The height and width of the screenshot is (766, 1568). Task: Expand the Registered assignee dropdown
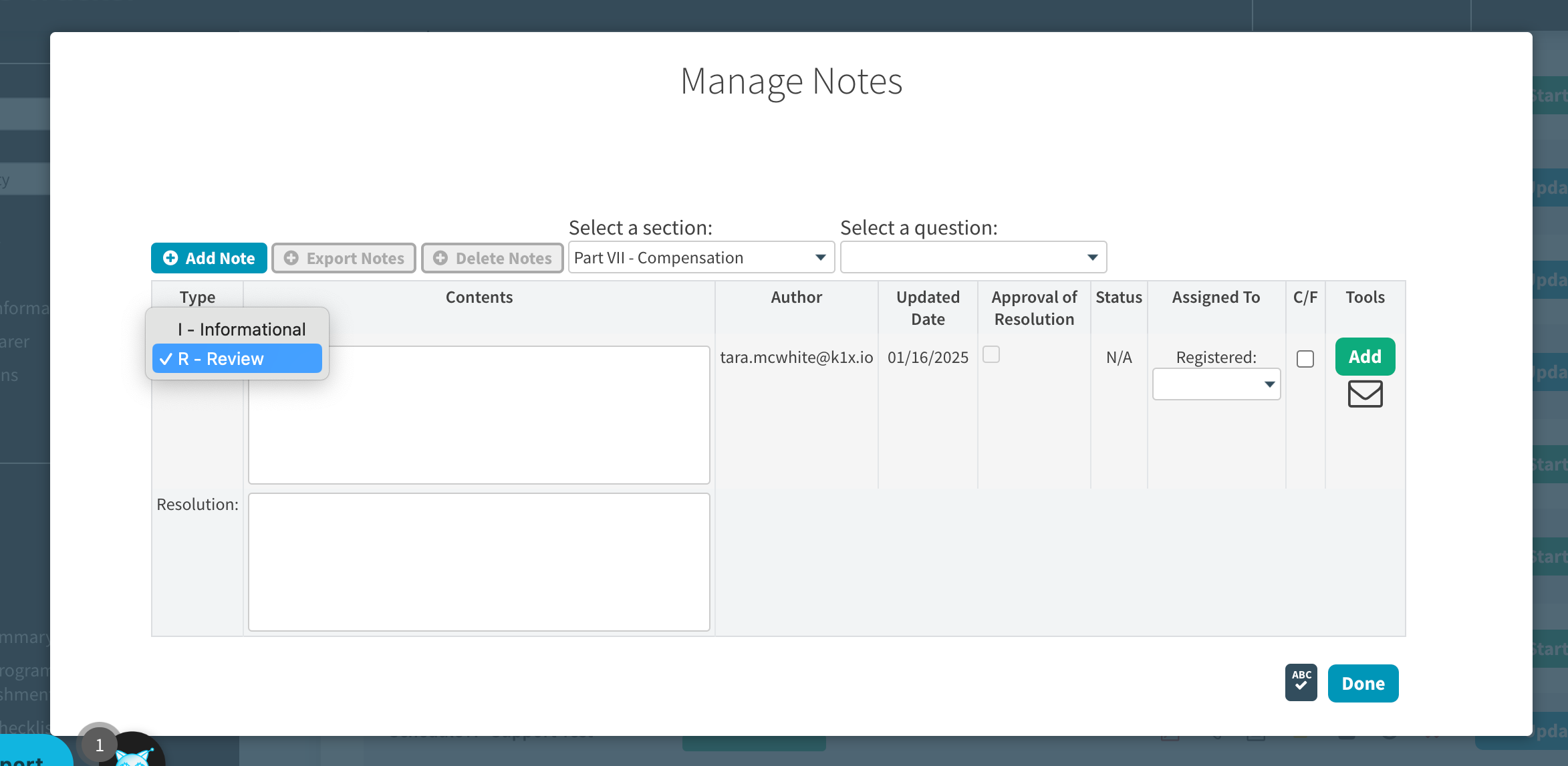click(1216, 384)
